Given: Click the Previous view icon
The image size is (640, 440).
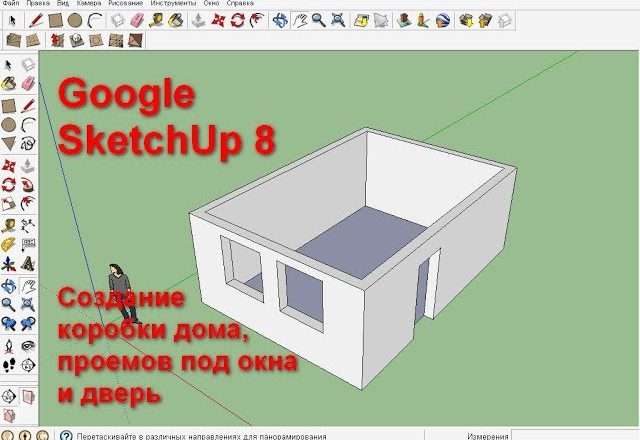Looking at the screenshot, I should coord(9,324).
